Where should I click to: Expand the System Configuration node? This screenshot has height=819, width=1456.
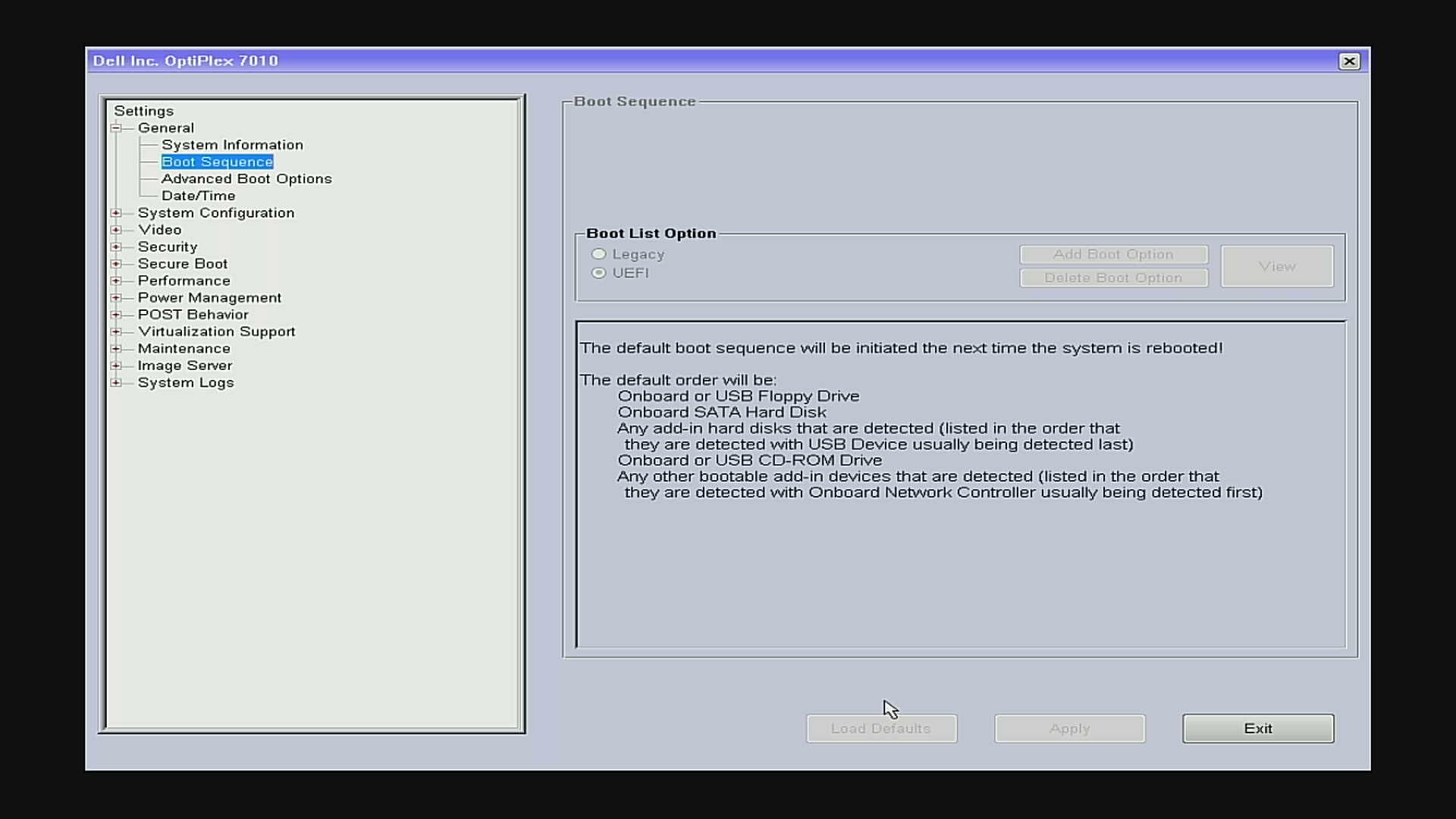click(116, 213)
